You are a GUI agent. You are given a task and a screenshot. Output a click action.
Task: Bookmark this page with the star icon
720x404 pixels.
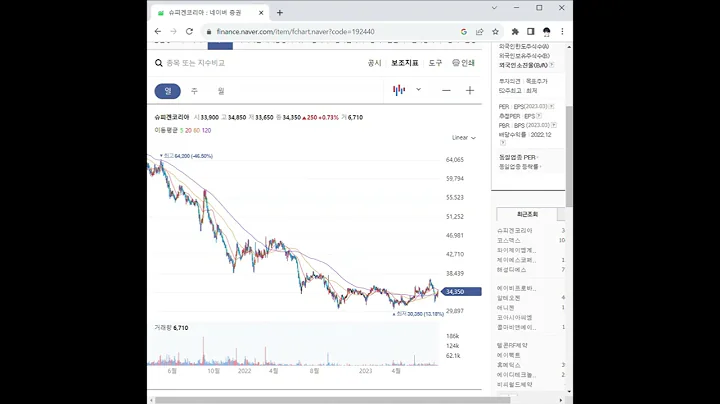pyautogui.click(x=495, y=32)
